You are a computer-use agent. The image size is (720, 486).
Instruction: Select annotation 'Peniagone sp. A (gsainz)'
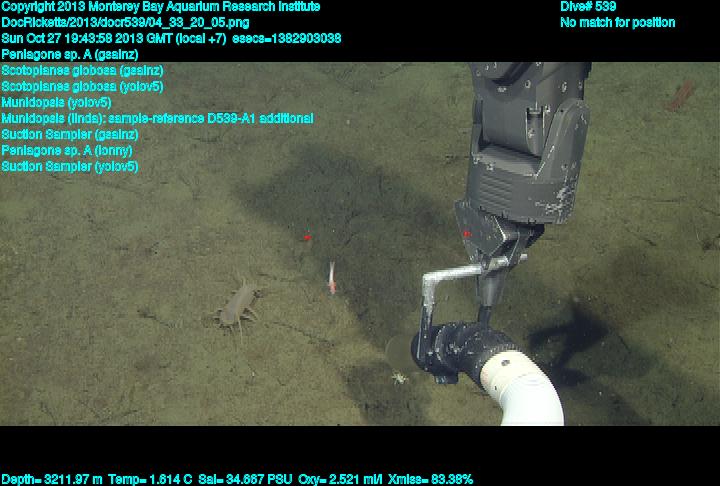pyautogui.click(x=70, y=55)
